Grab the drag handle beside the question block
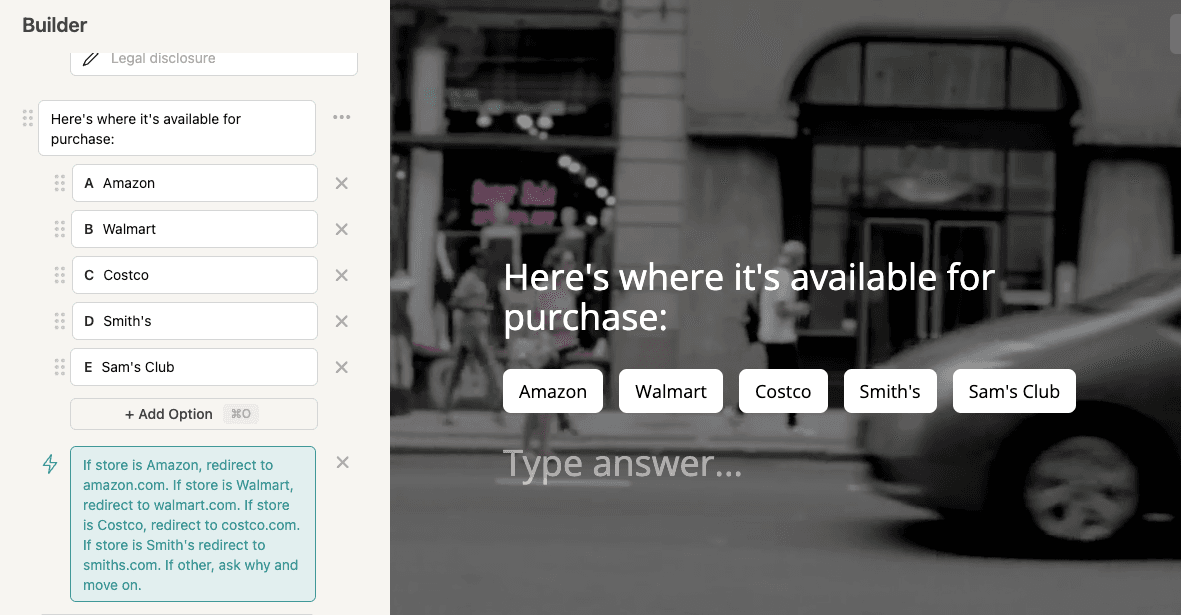 [28, 118]
